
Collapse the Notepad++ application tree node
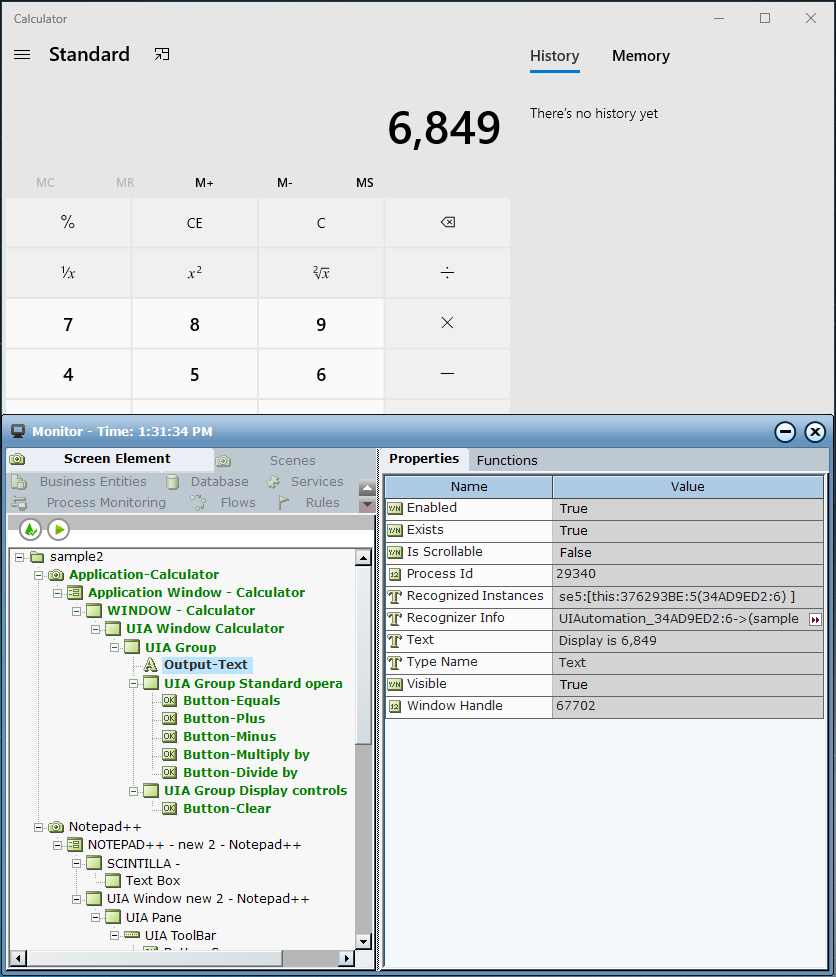pos(39,827)
